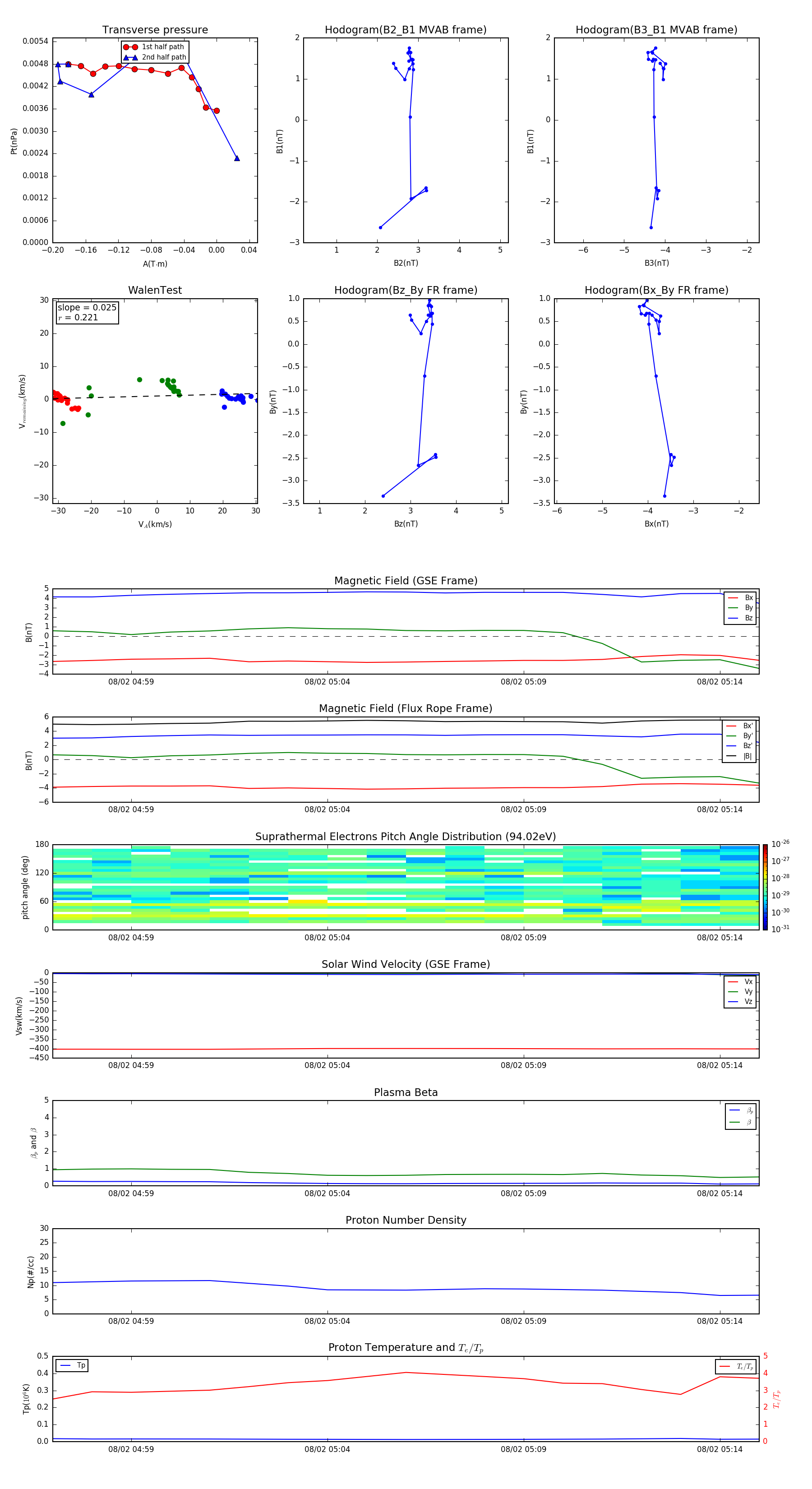Click the "Np(#/cc)" y-axis label

coord(31,1272)
